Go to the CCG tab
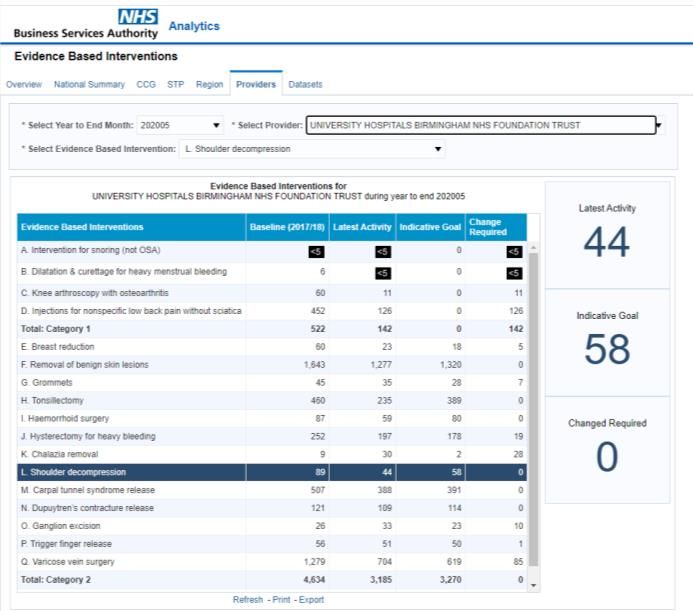 pyautogui.click(x=146, y=84)
